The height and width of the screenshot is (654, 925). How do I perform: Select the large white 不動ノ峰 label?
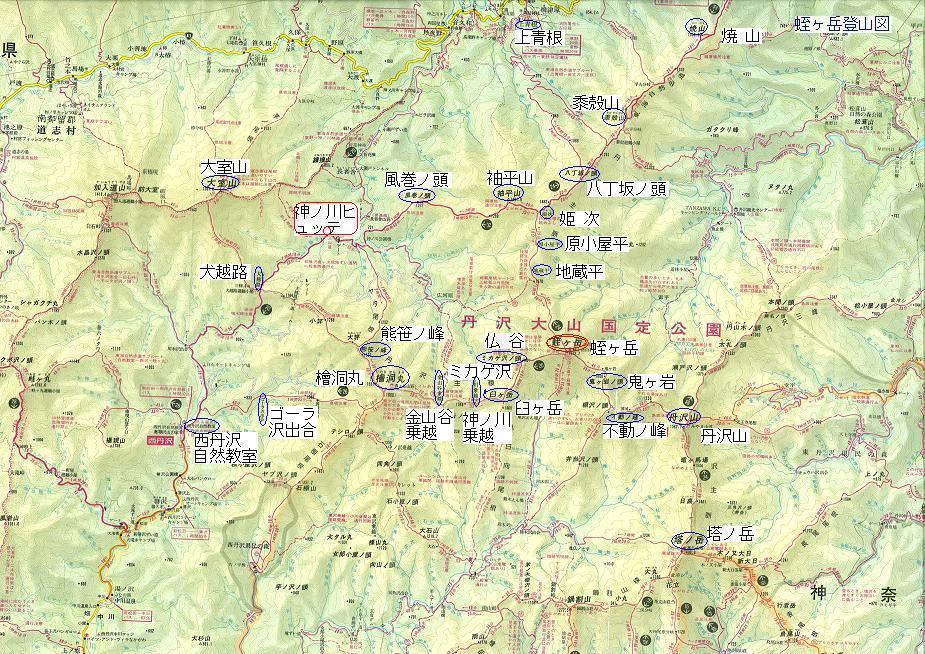click(x=635, y=430)
